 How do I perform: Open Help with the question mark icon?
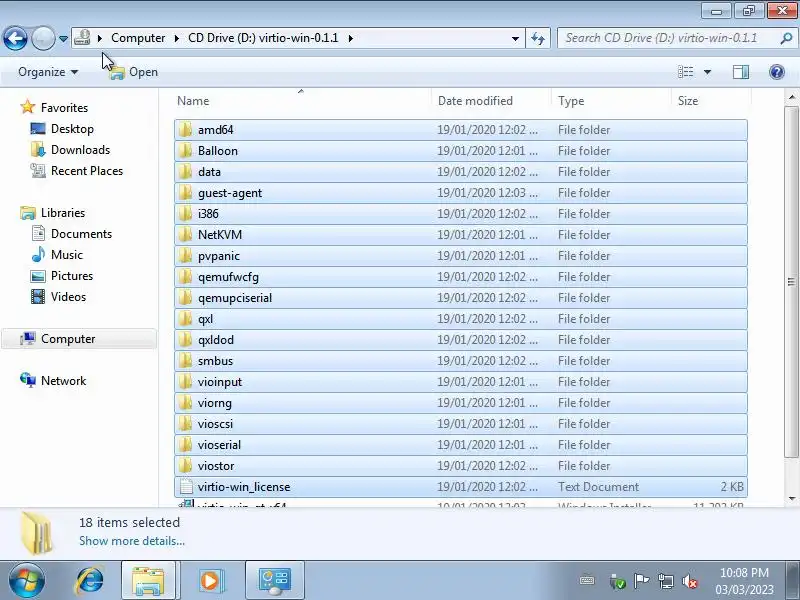[x=777, y=72]
